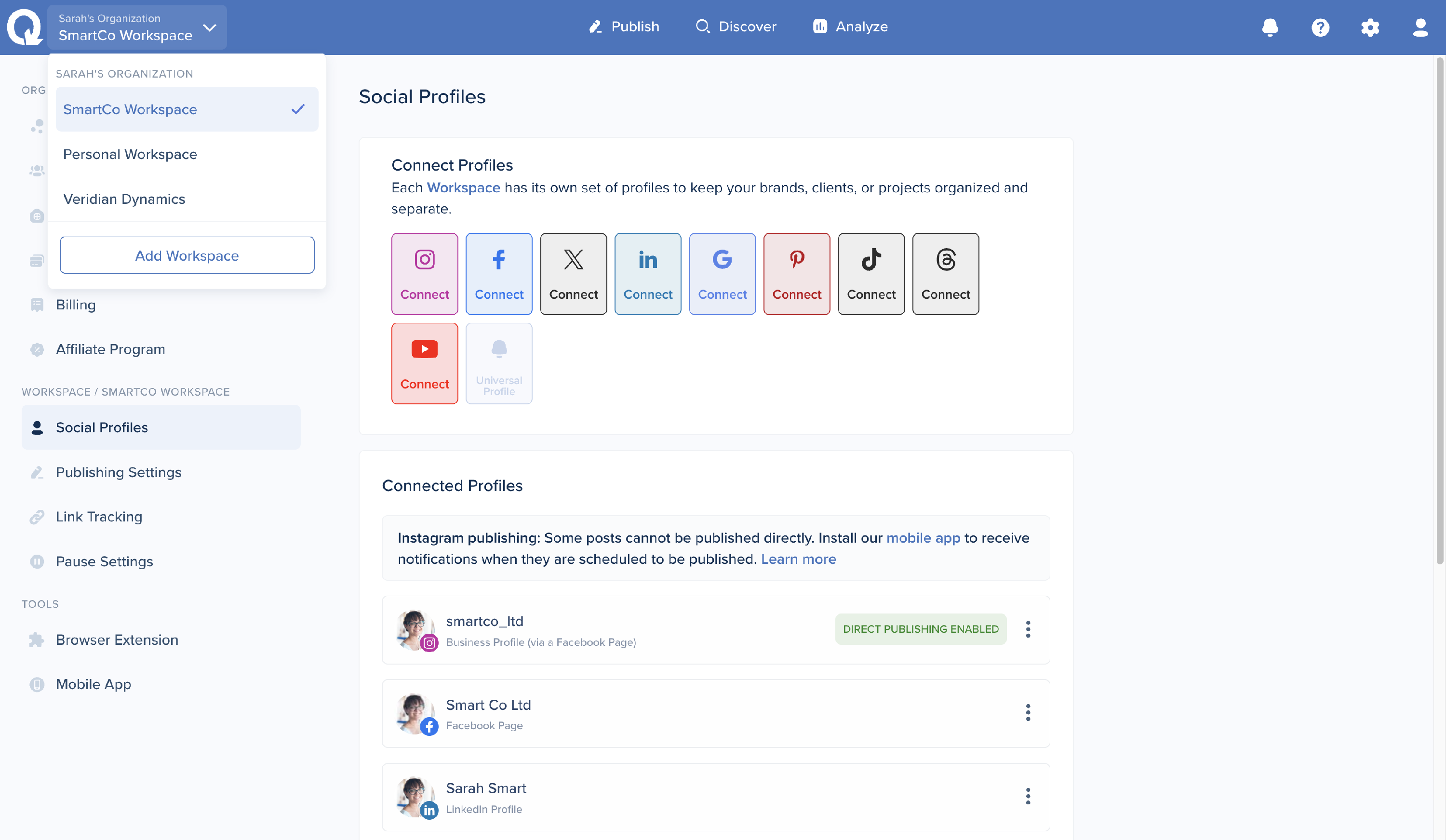
Task: Click the page's vertical scrollbar
Action: pyautogui.click(x=1439, y=310)
